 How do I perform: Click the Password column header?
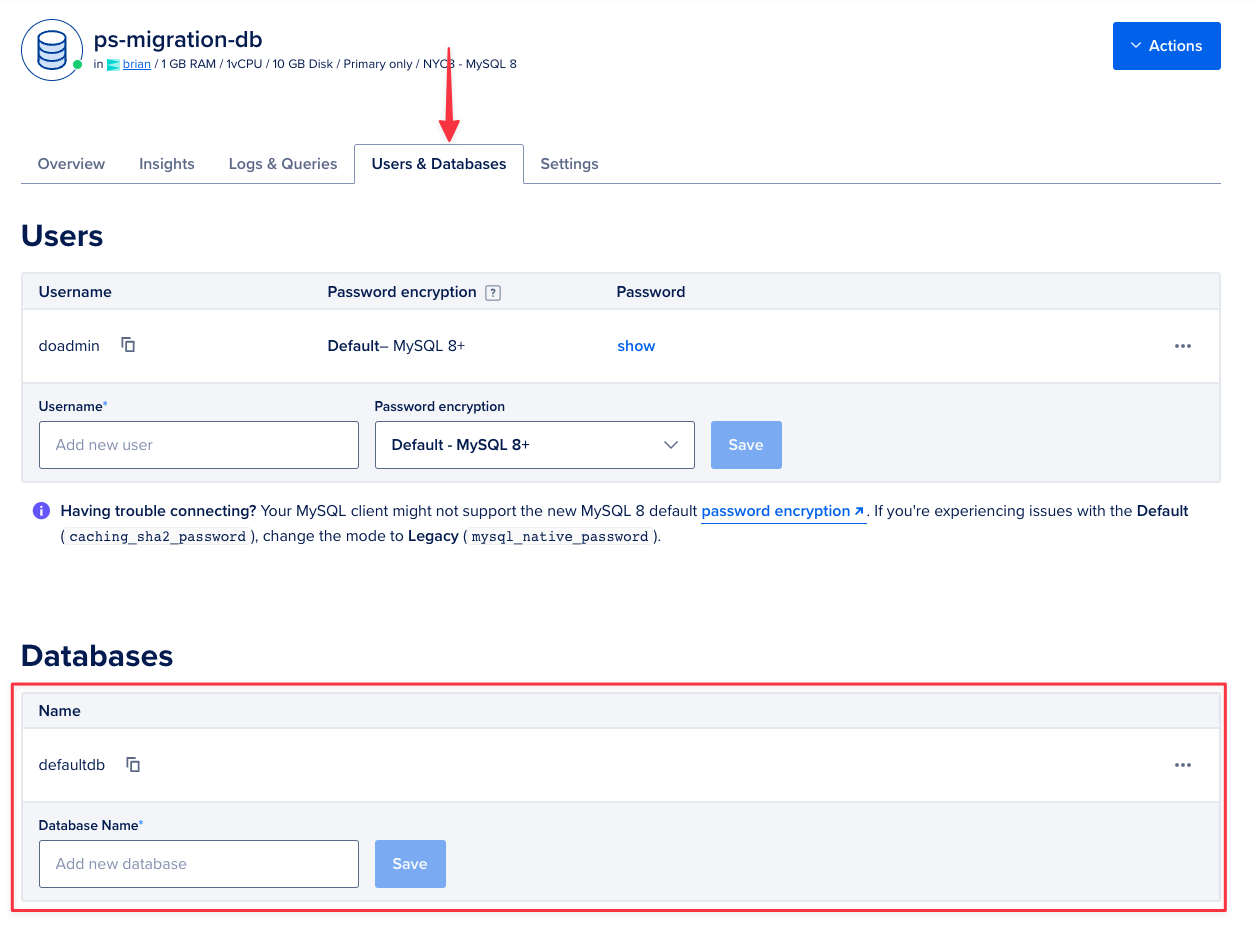tap(651, 292)
